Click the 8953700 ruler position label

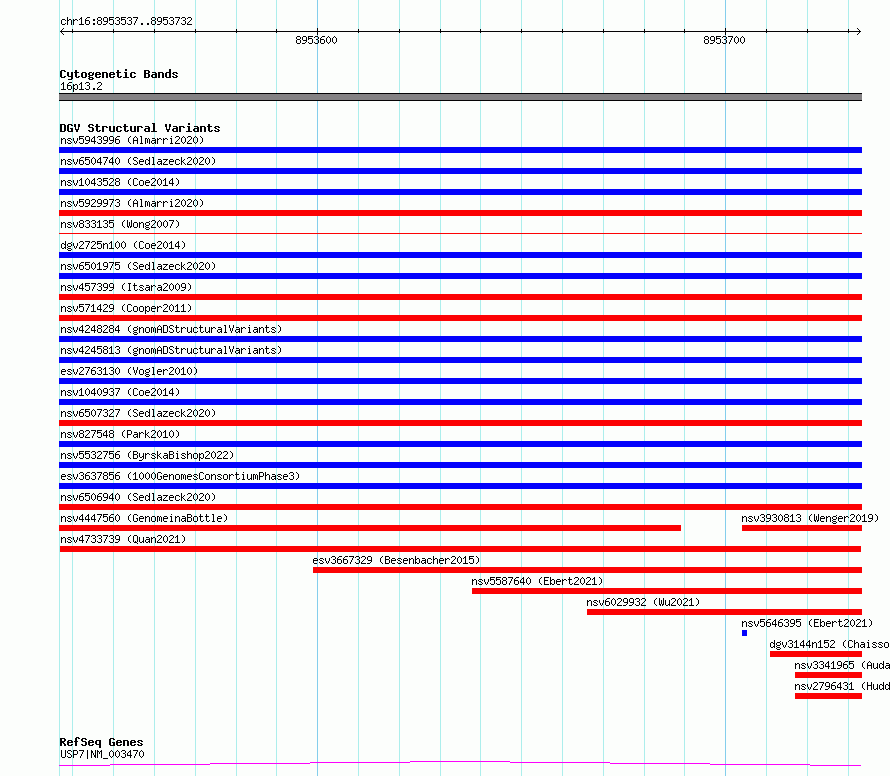click(x=724, y=40)
